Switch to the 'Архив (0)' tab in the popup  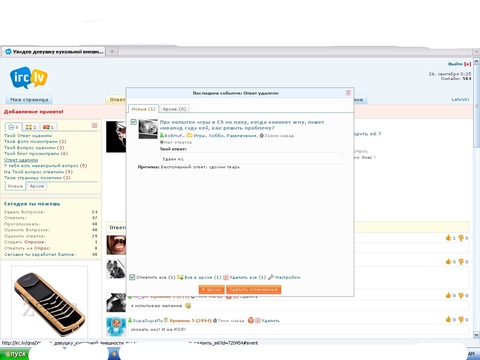coord(174,109)
